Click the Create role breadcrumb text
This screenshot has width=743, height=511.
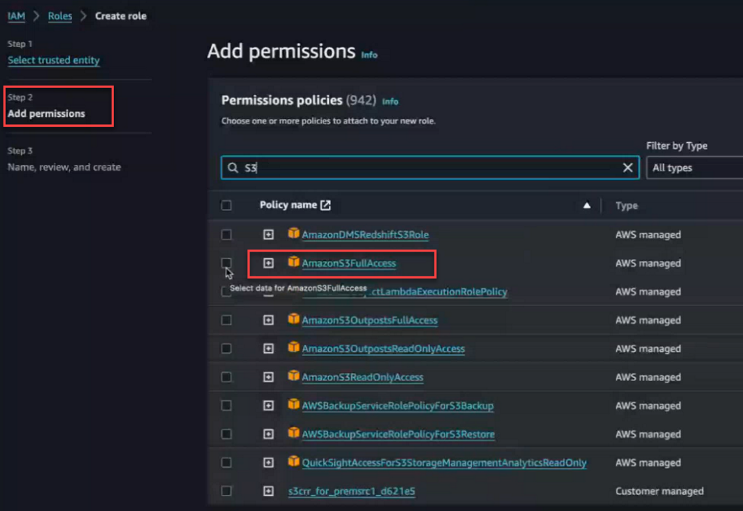(x=121, y=16)
